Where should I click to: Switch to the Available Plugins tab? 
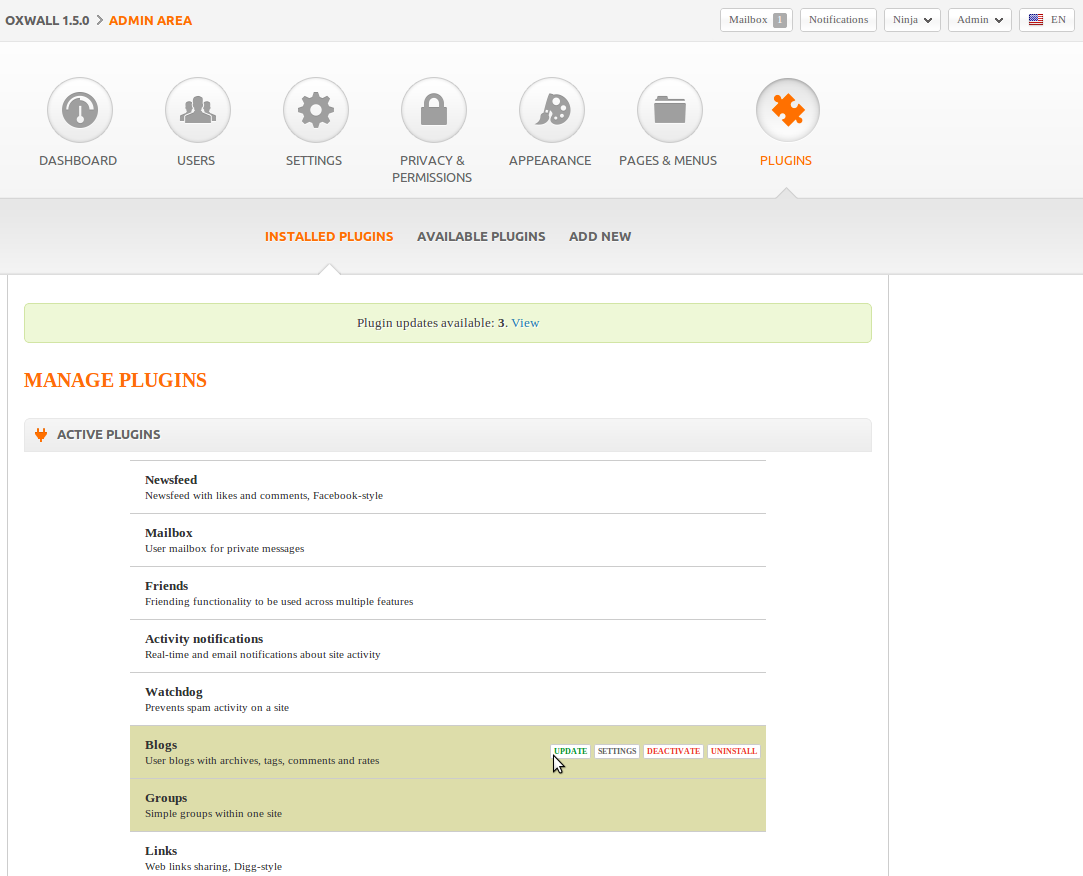coord(481,237)
